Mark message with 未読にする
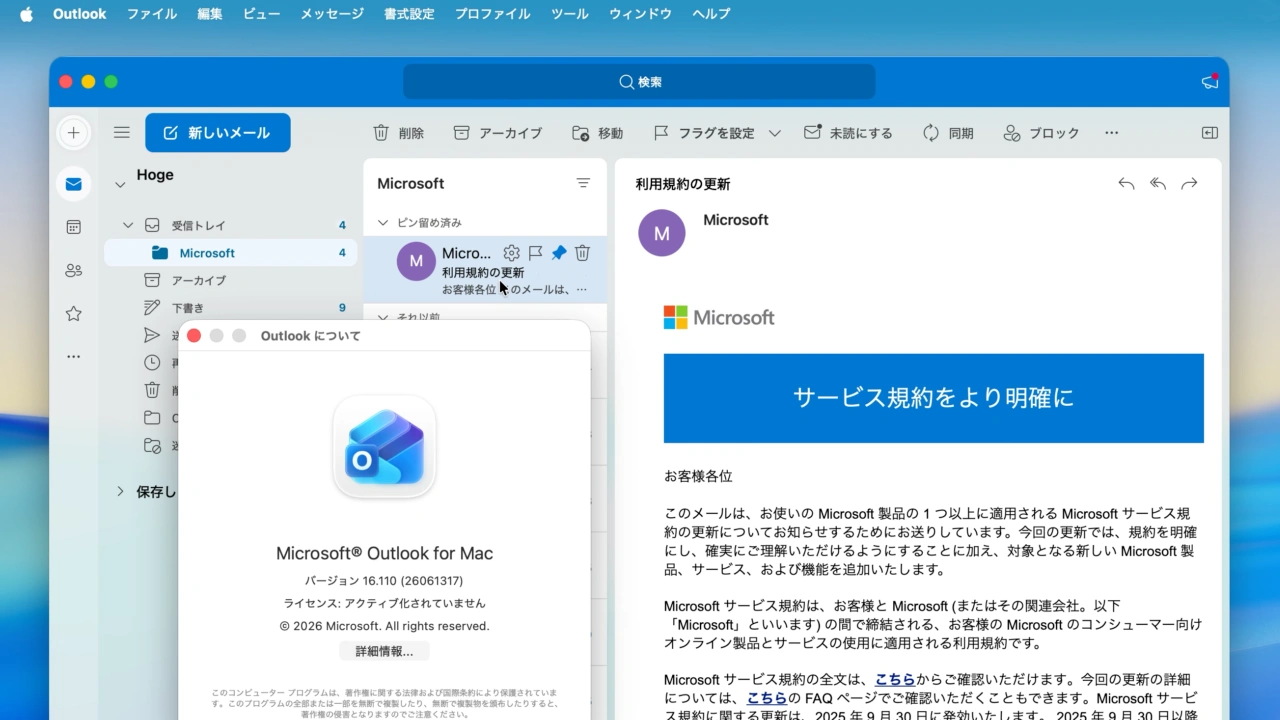1280x720 pixels. 848,133
